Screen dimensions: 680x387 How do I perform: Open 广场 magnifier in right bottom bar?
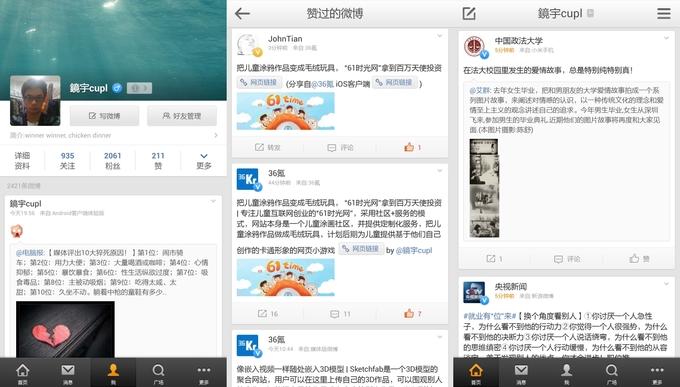611,373
